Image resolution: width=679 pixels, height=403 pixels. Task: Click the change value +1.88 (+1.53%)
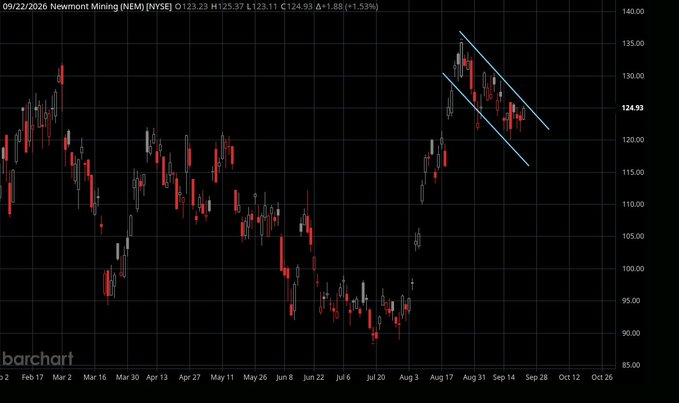[x=346, y=6]
